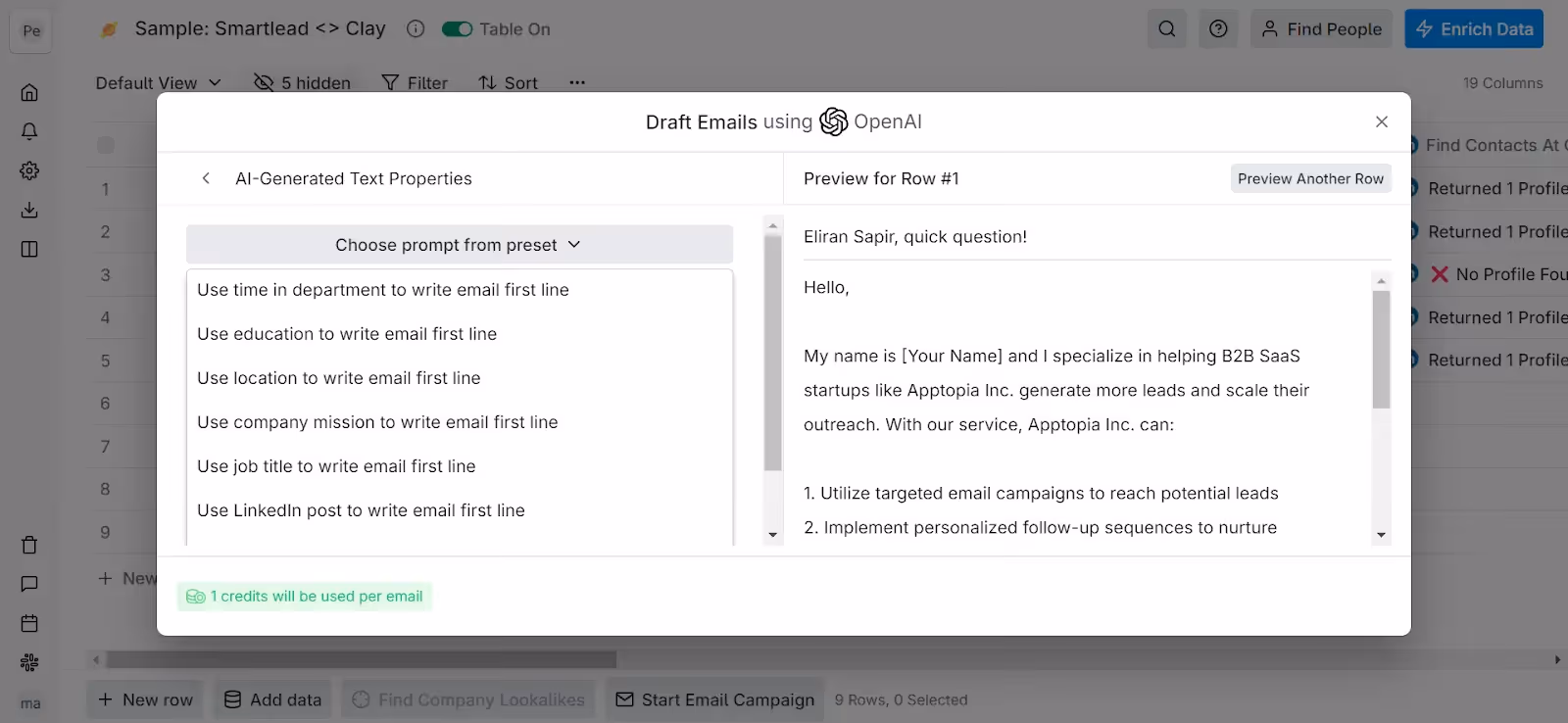Click row number 5 in table
The width and height of the screenshot is (1568, 723).
tap(105, 361)
